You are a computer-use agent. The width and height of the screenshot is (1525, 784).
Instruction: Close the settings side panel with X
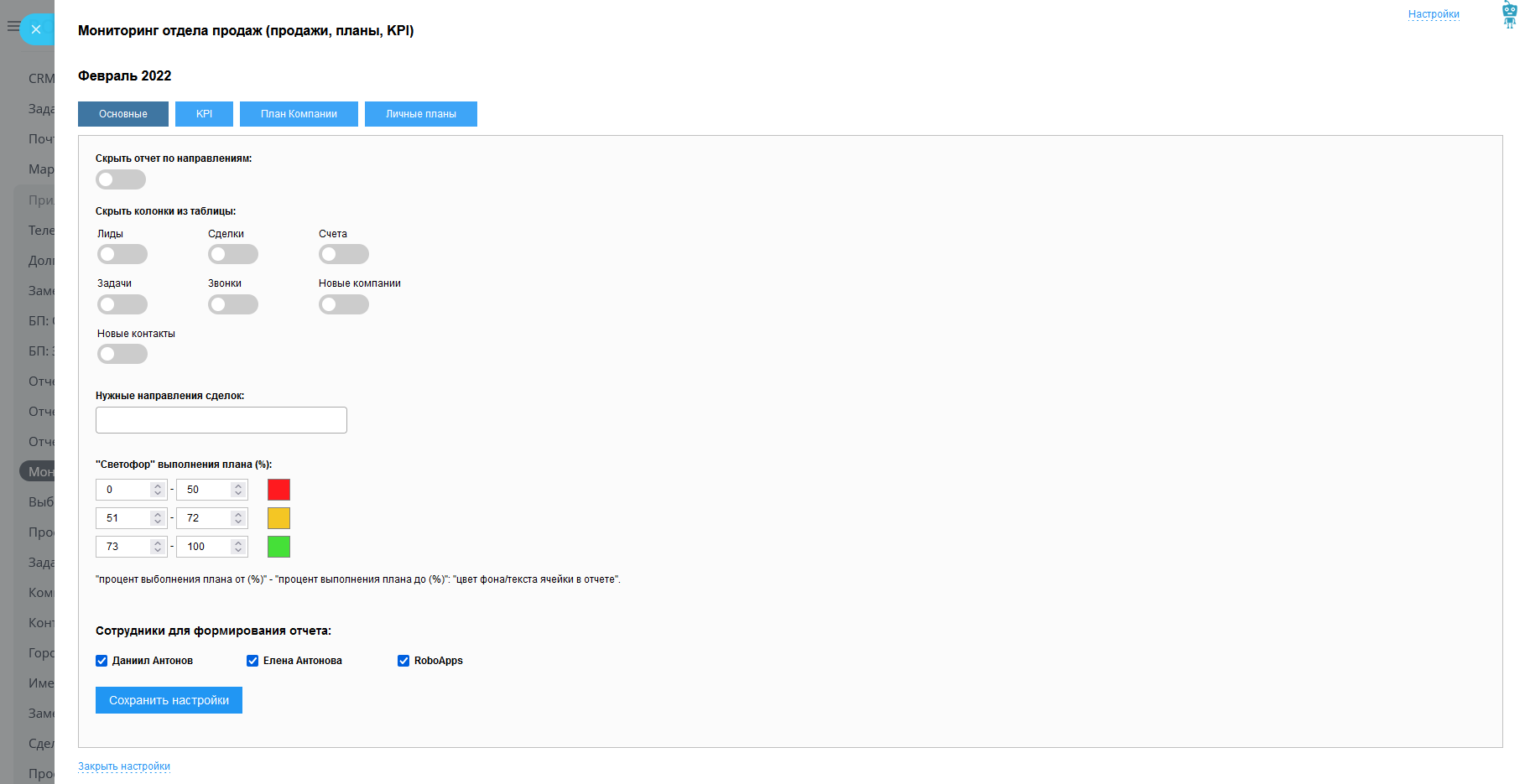36,29
